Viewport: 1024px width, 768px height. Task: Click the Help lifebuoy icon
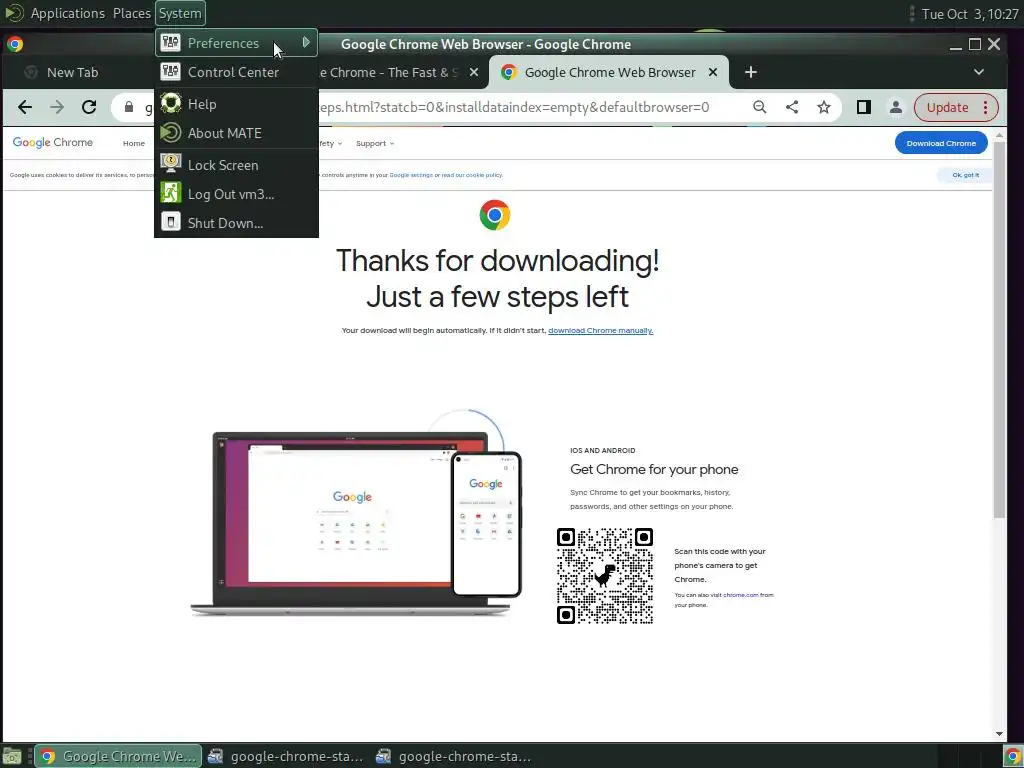click(x=170, y=103)
